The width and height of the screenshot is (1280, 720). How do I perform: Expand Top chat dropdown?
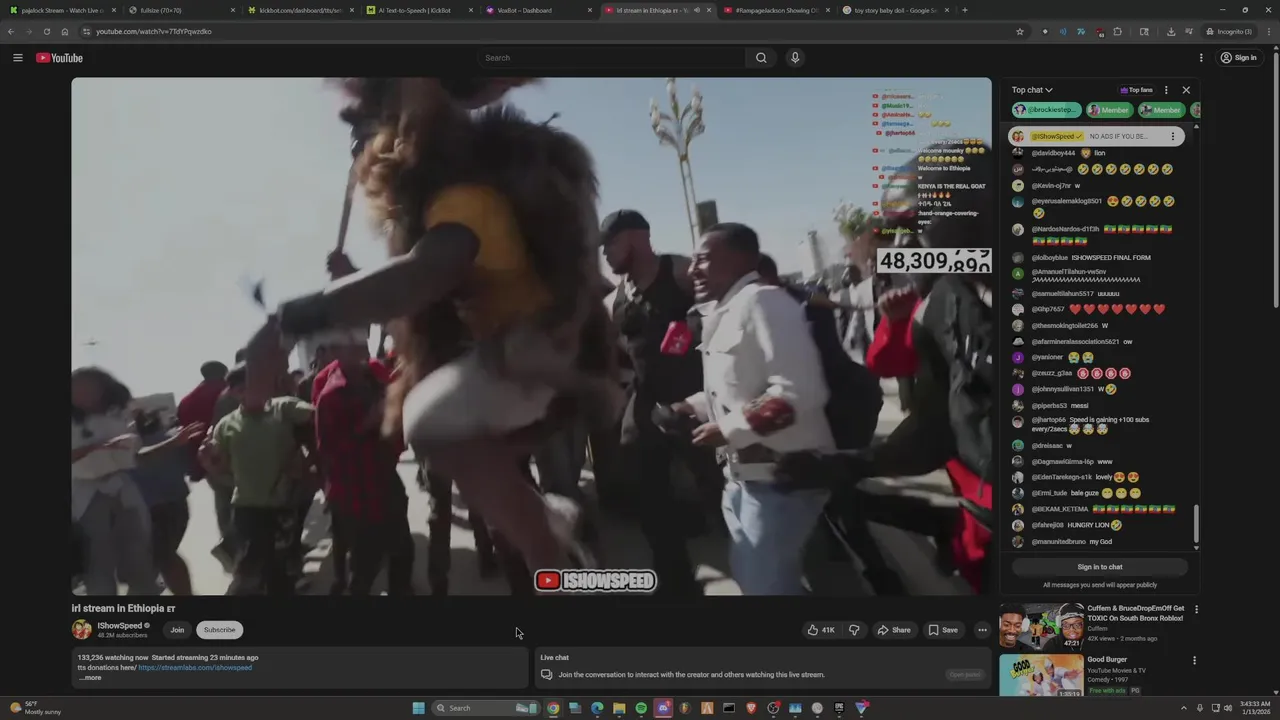pos(1032,90)
